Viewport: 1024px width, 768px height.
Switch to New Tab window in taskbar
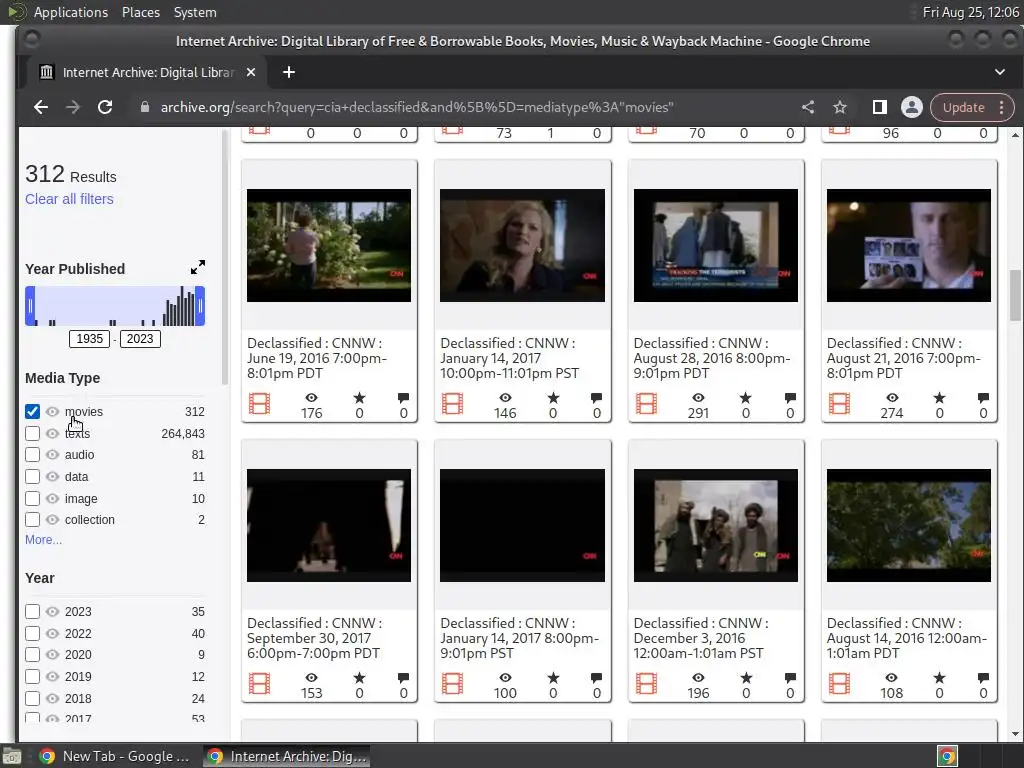(x=116, y=756)
